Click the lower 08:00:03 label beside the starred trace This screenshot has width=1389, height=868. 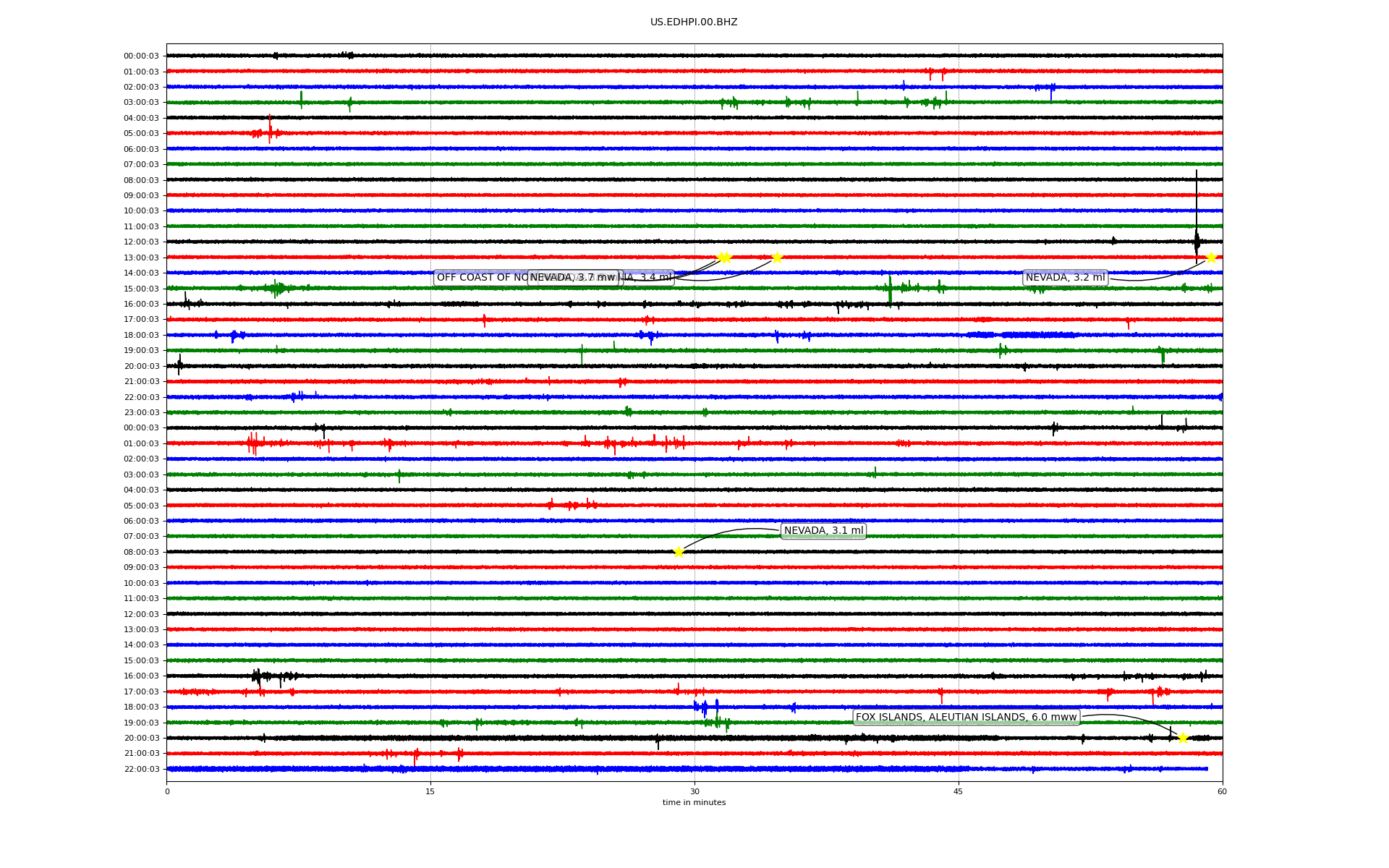coord(141,553)
